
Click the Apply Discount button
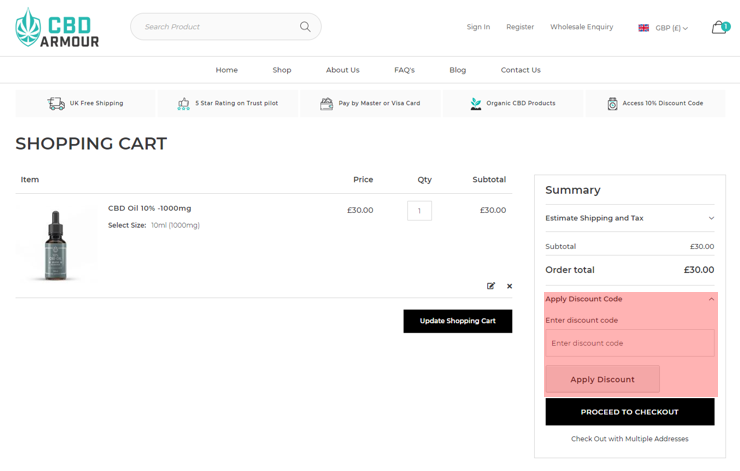tap(602, 379)
